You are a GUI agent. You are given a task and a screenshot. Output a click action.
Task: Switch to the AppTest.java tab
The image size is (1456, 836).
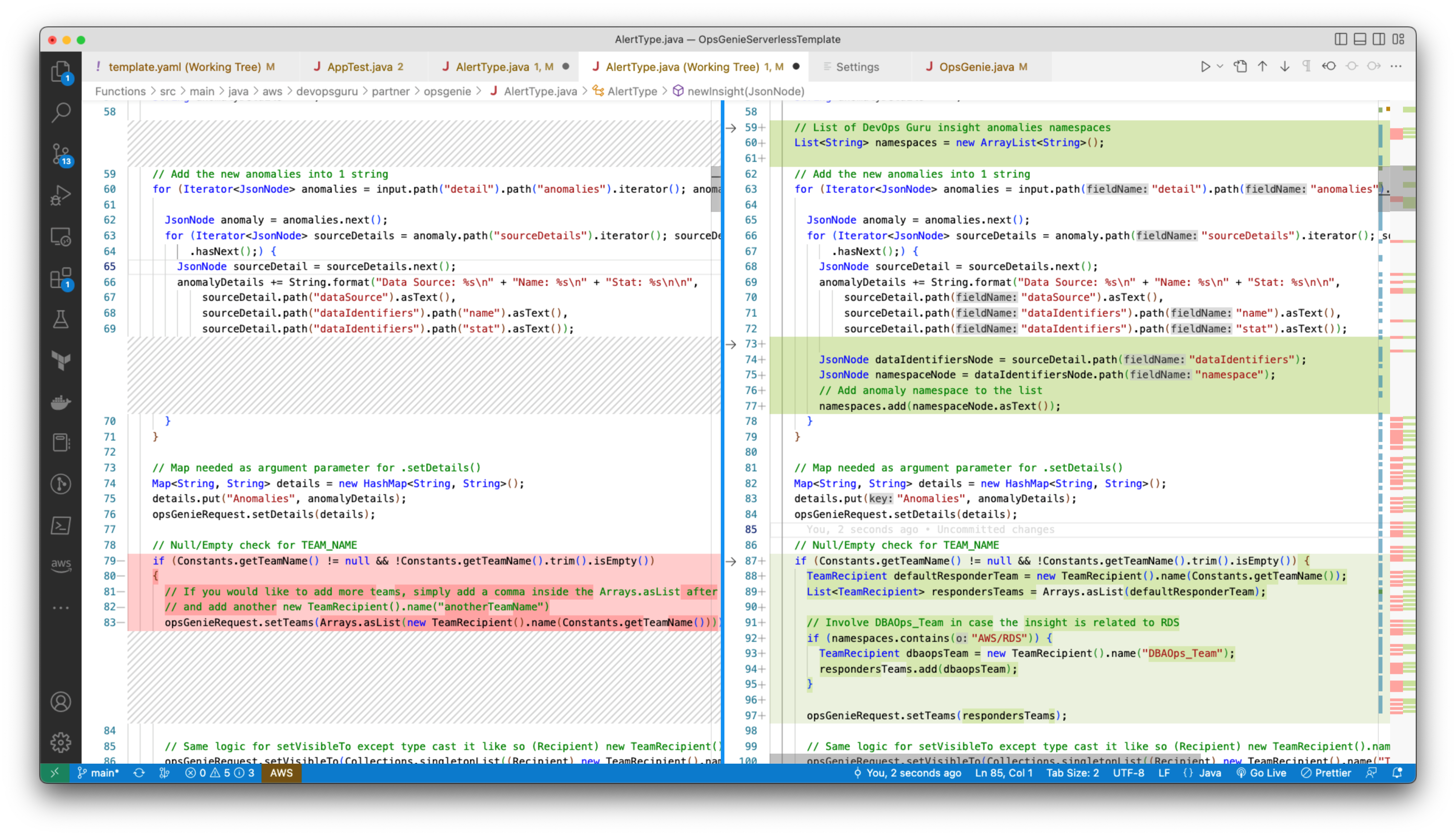pos(359,67)
